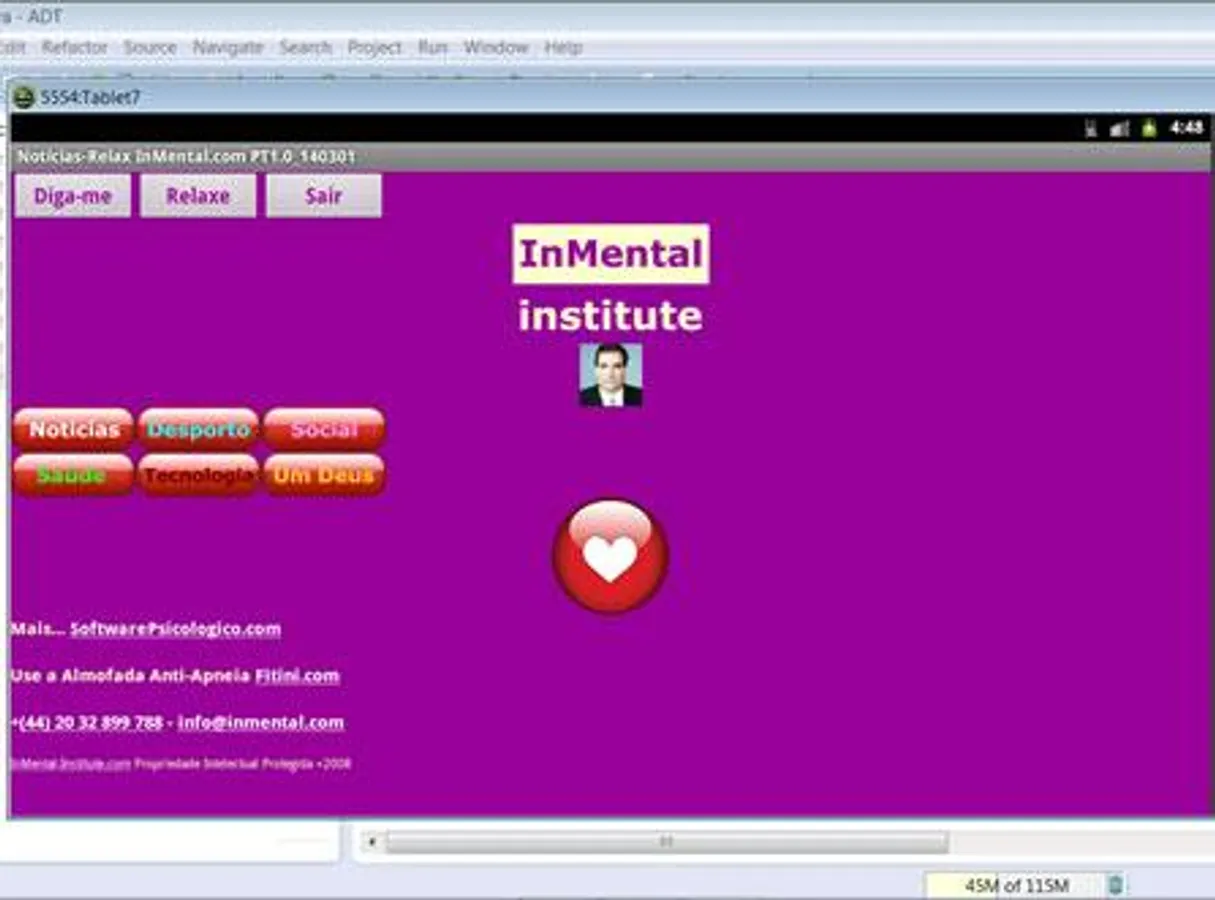The image size is (1215, 900).
Task: Open the Social category button
Action: tap(324, 429)
